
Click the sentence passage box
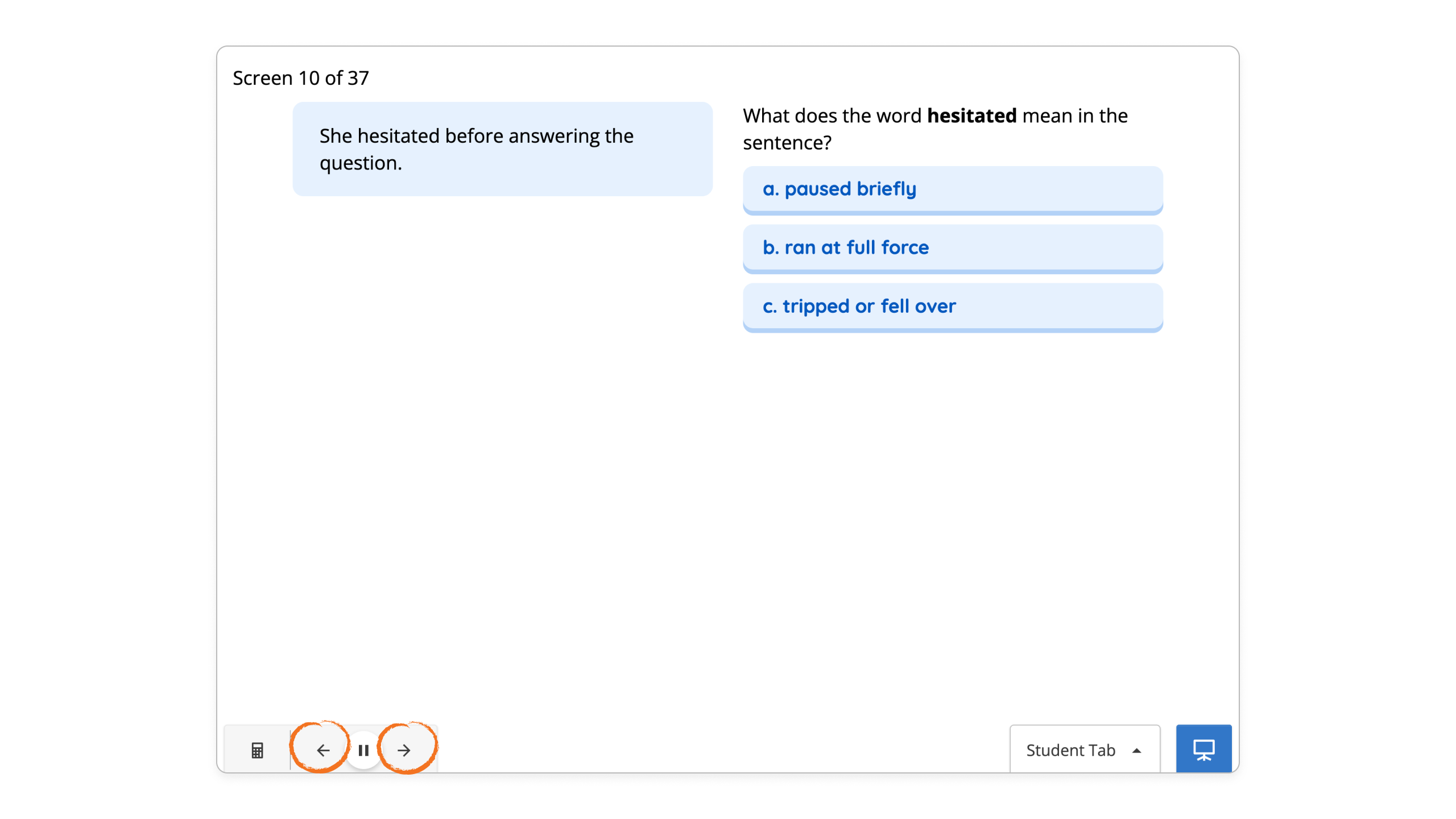point(502,149)
